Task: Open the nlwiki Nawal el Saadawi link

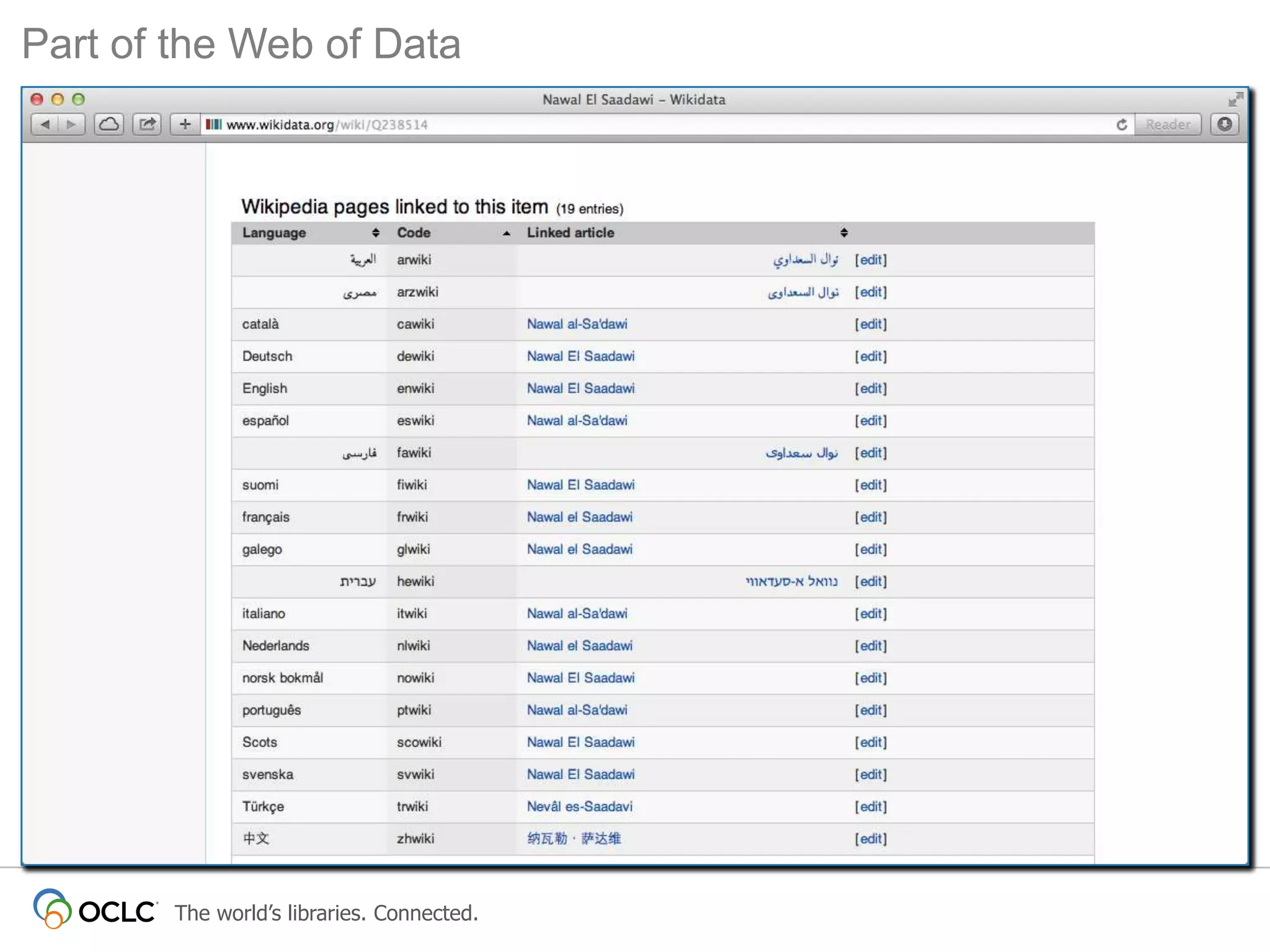Action: tap(580, 646)
